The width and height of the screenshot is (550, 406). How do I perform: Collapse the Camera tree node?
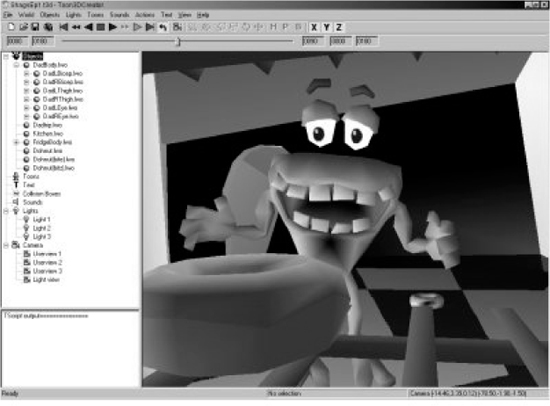coord(6,245)
